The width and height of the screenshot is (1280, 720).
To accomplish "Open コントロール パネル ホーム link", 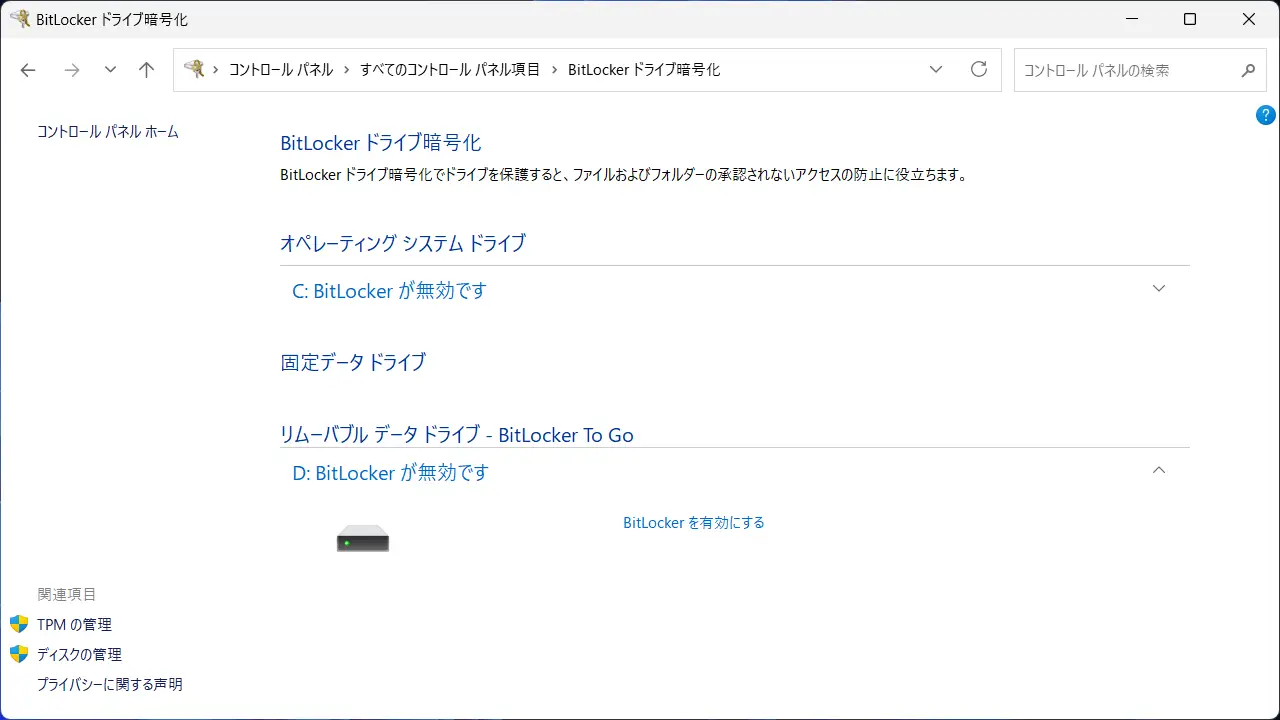I will click(x=108, y=132).
